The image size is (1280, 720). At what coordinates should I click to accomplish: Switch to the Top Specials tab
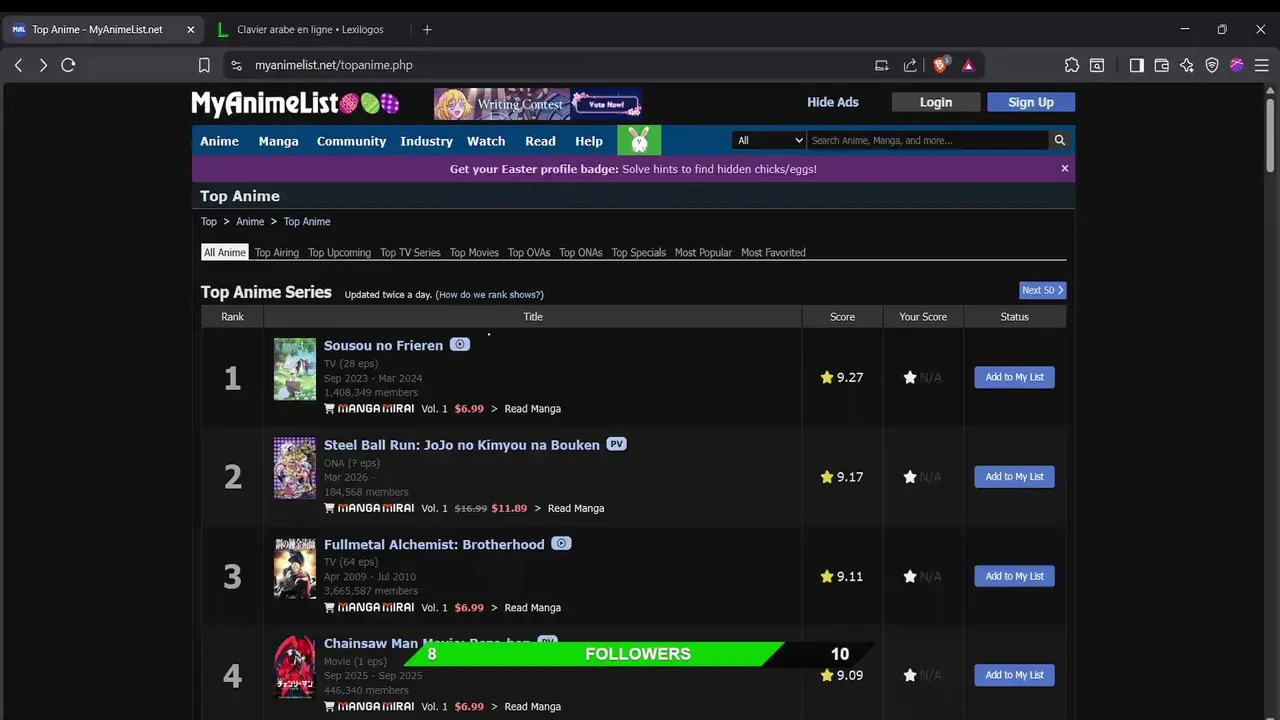point(639,252)
